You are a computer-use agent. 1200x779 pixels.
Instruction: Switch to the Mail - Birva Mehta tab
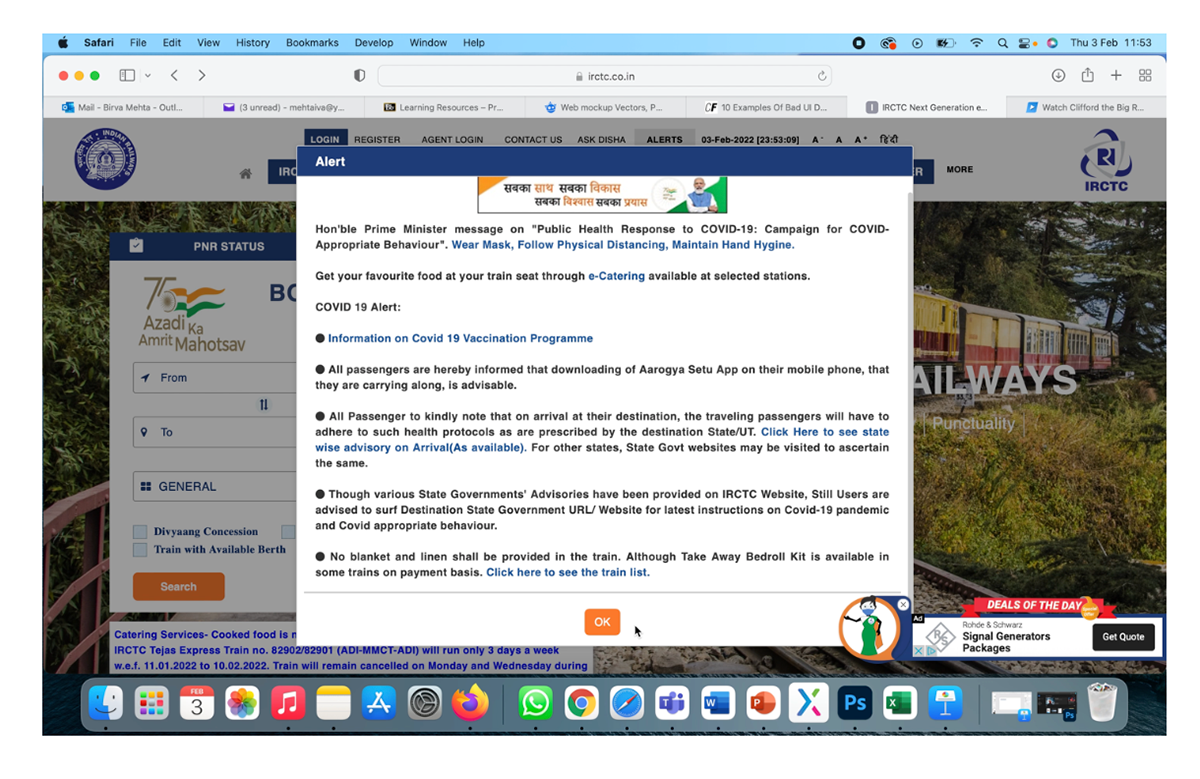click(124, 107)
